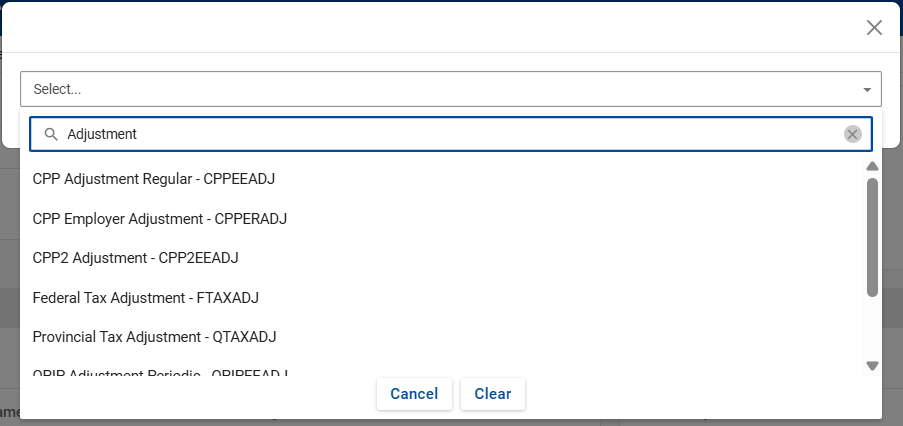The width and height of the screenshot is (903, 426).
Task: Open the Select... combo box
Action: pos(440,89)
